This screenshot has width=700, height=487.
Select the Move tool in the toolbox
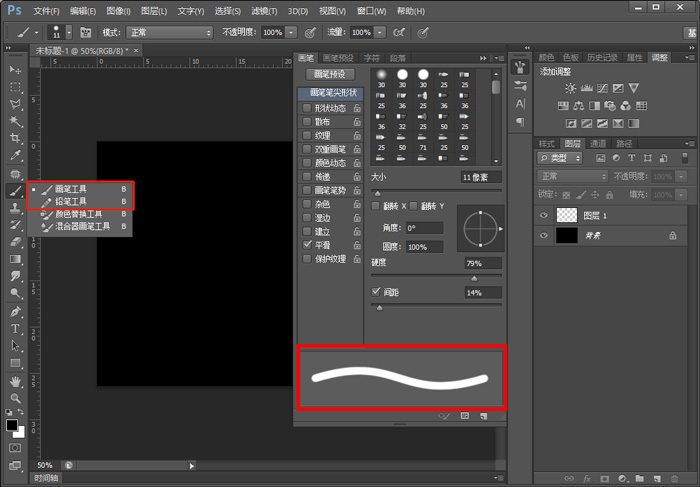click(15, 70)
